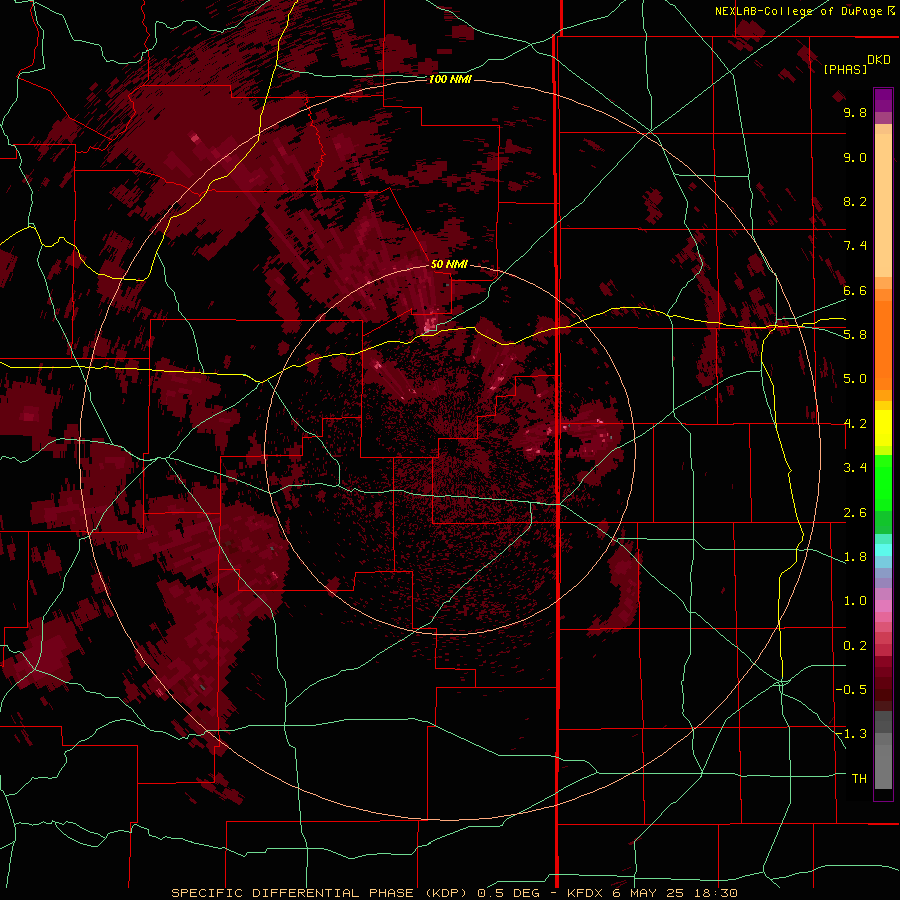This screenshot has width=900, height=900.
Task: Click the 9.0 value on color scale
Action: [855, 157]
